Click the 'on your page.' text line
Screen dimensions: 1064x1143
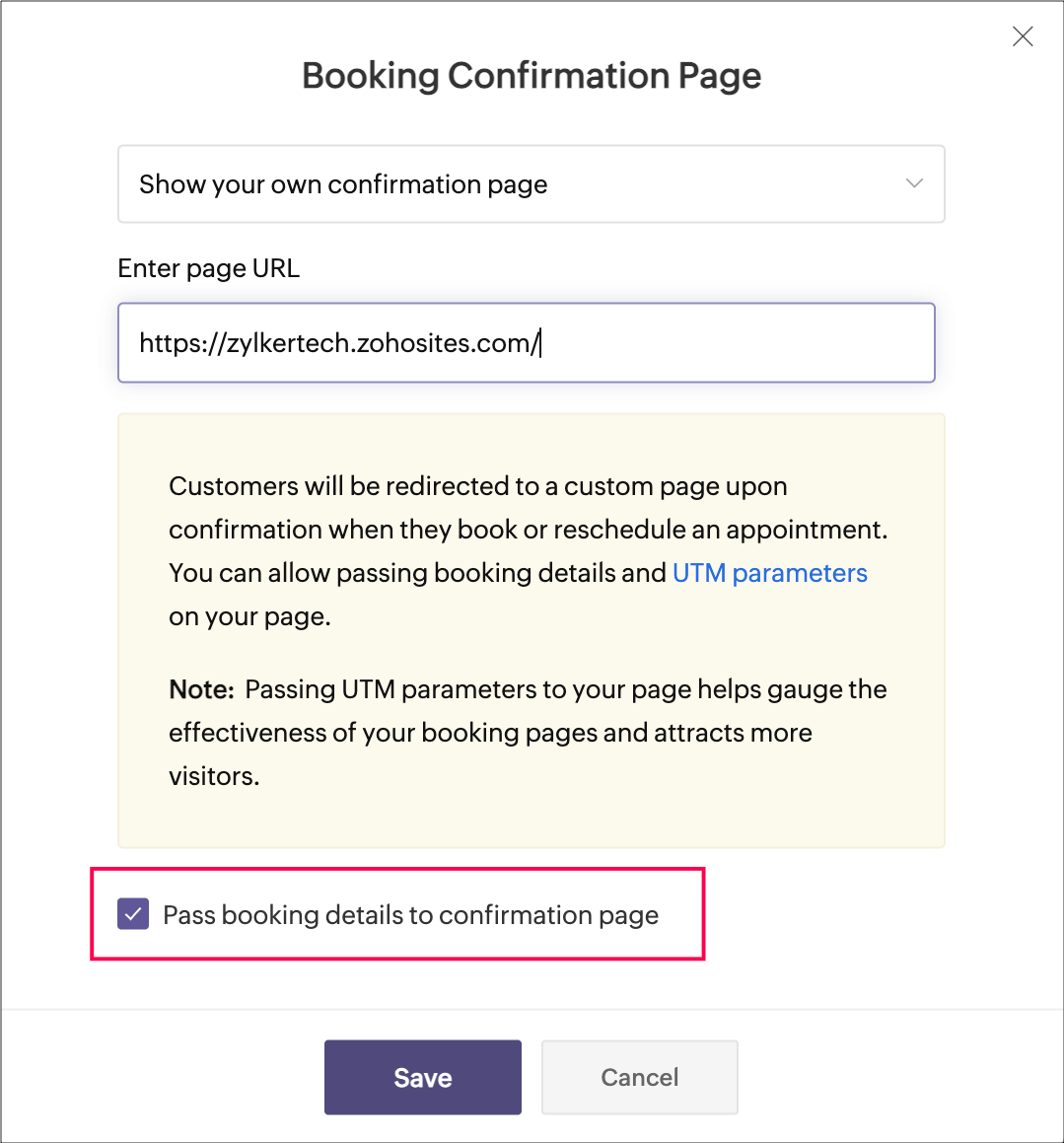(249, 616)
